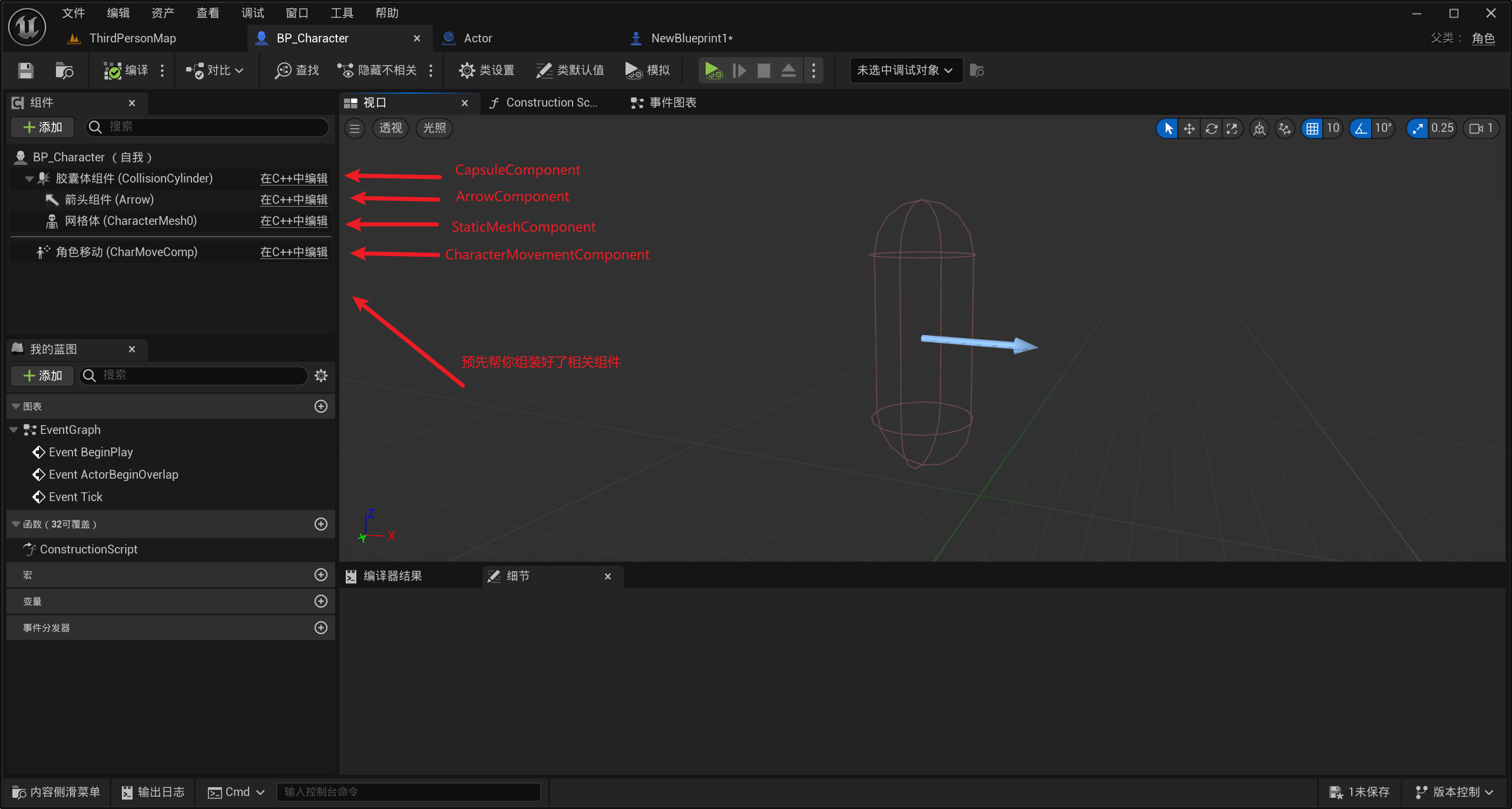Open hide unrelated options menu
This screenshot has height=809, width=1512.
[431, 71]
